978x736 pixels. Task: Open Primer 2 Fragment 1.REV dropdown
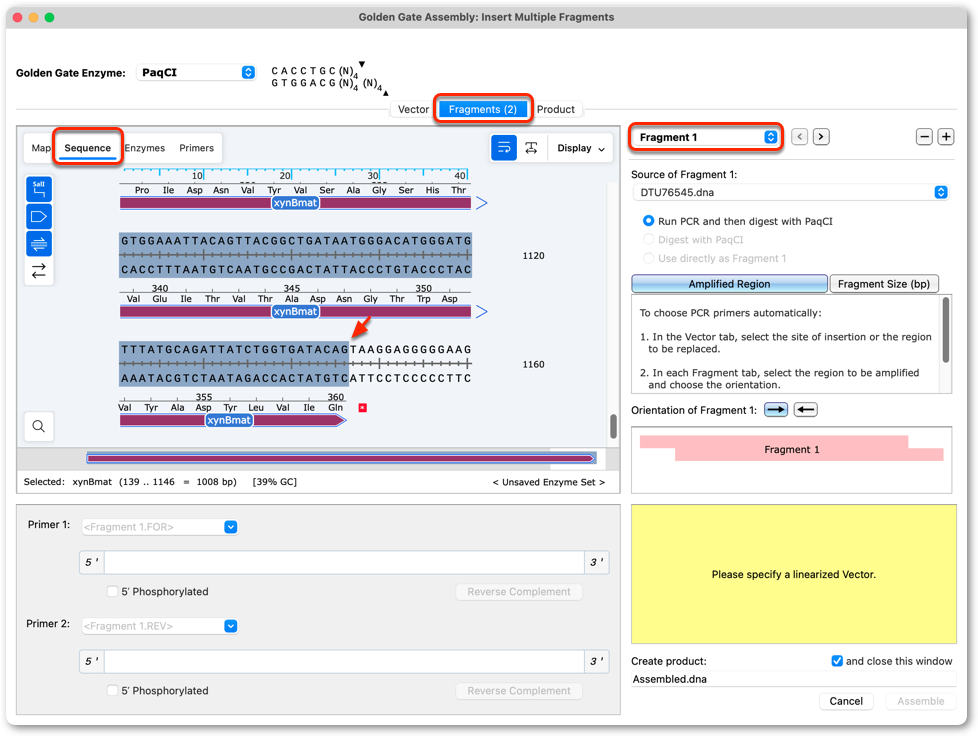(x=160, y=626)
